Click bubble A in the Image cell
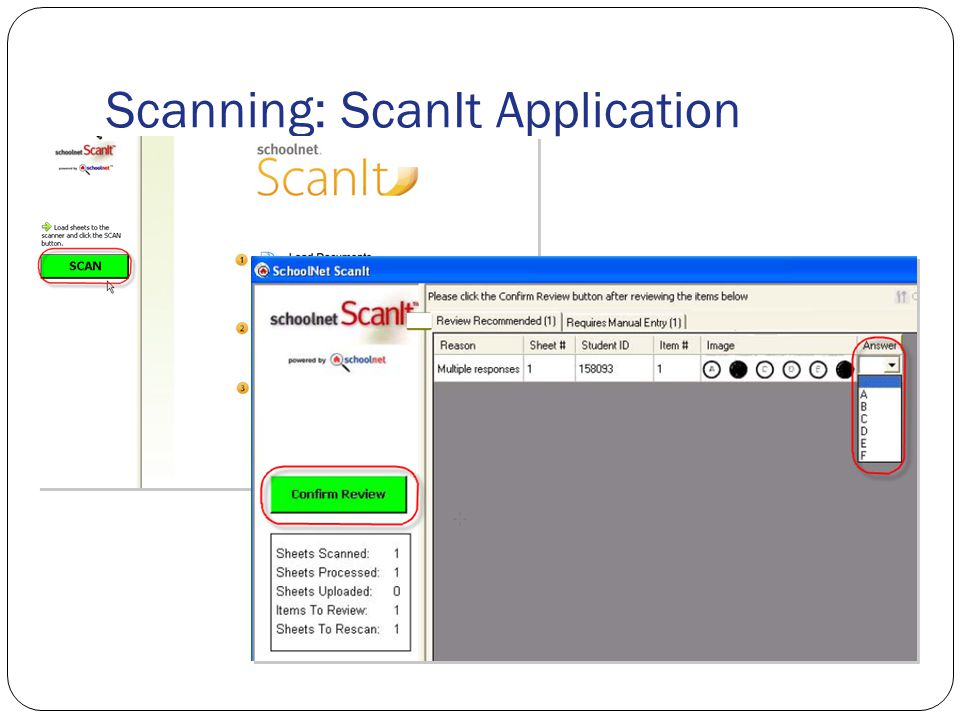 pos(711,369)
